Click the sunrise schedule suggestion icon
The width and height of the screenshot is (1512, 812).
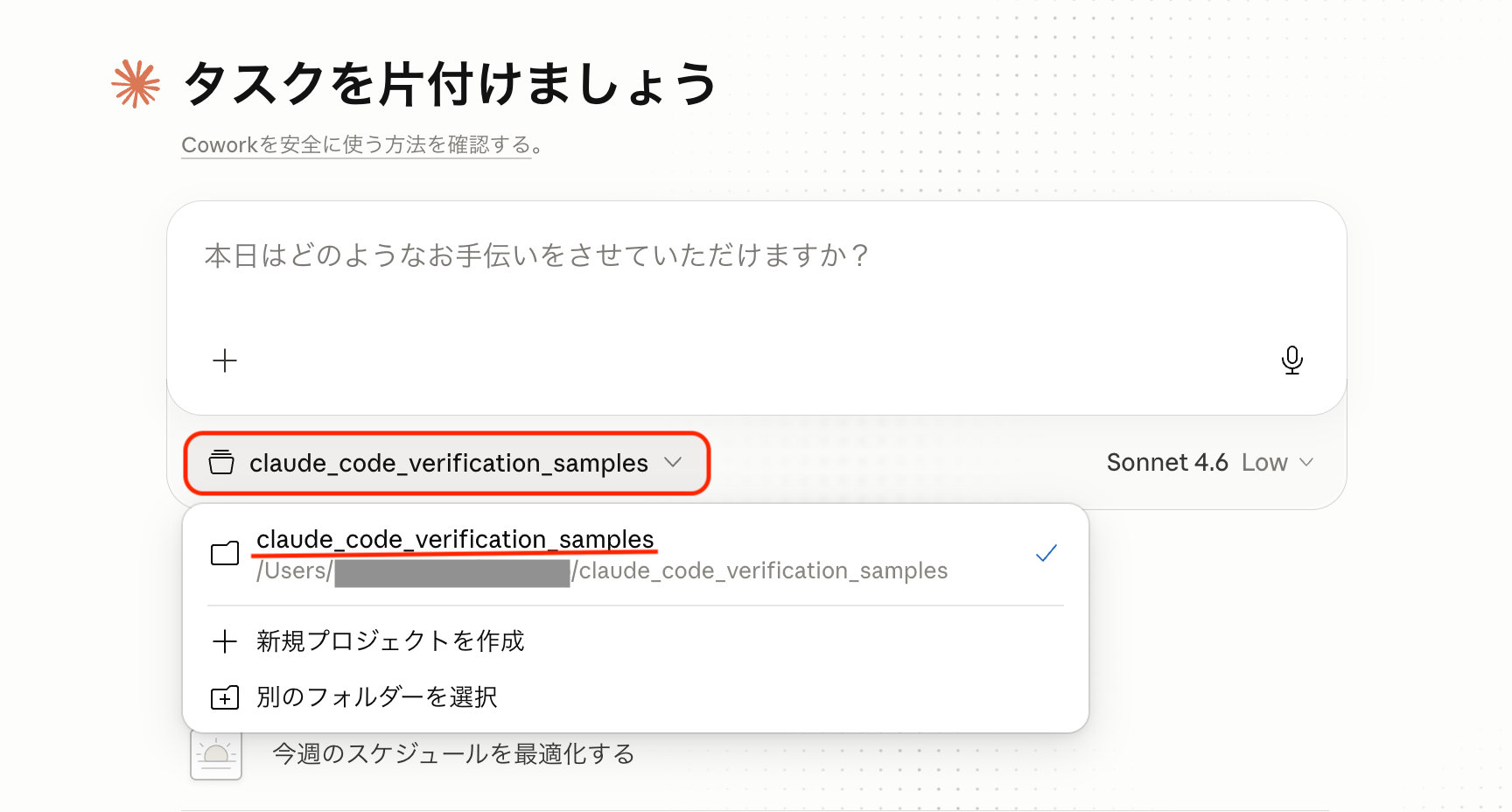(216, 754)
